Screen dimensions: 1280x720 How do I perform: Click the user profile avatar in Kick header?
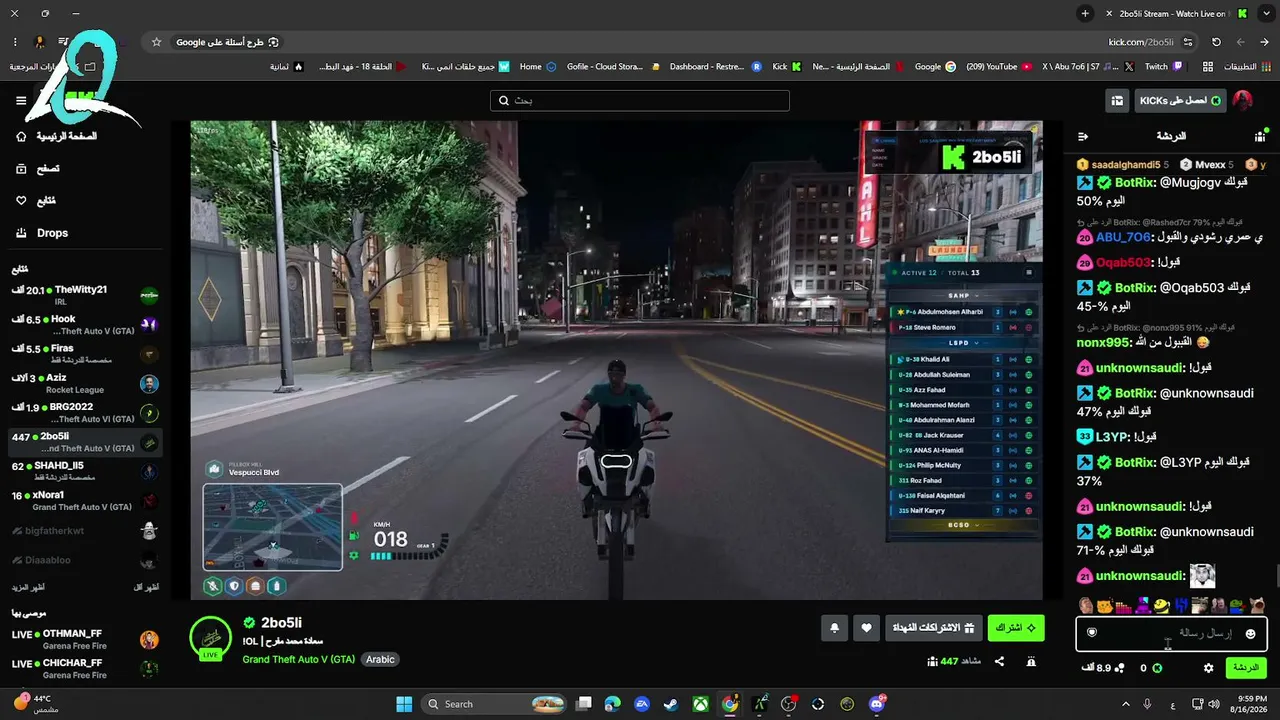[1242, 101]
